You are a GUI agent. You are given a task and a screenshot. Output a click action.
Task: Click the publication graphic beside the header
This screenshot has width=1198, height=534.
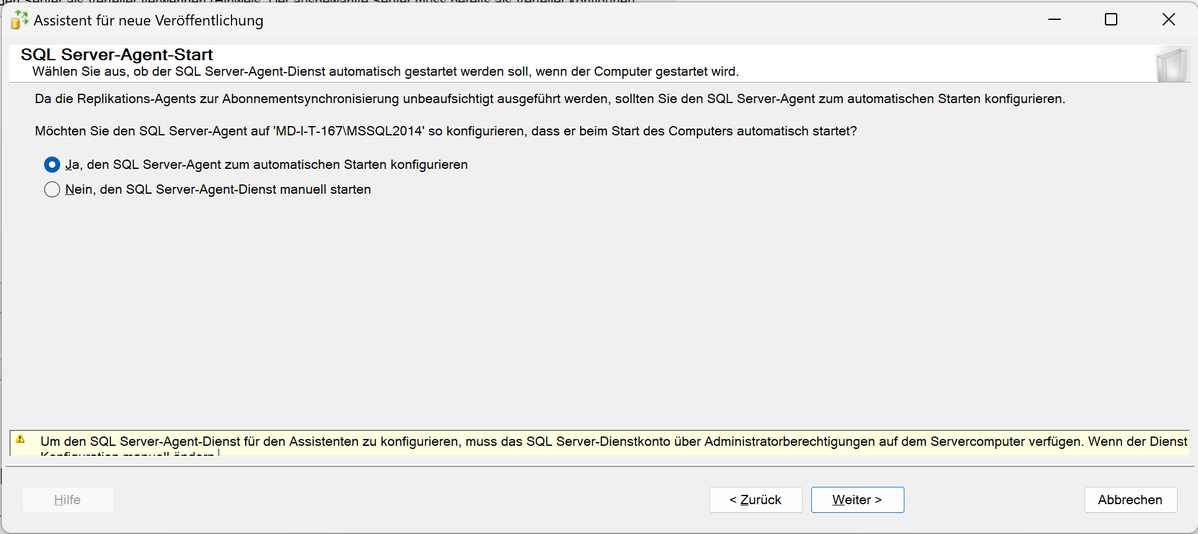(1171, 64)
